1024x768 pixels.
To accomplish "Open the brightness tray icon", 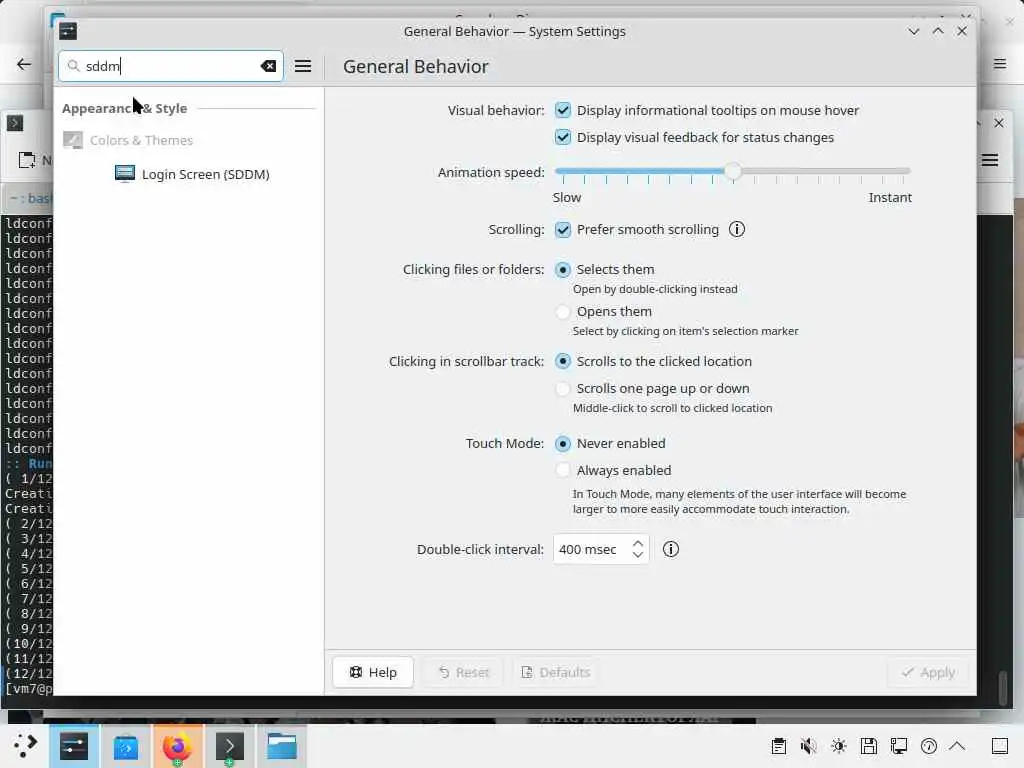I will 839,746.
